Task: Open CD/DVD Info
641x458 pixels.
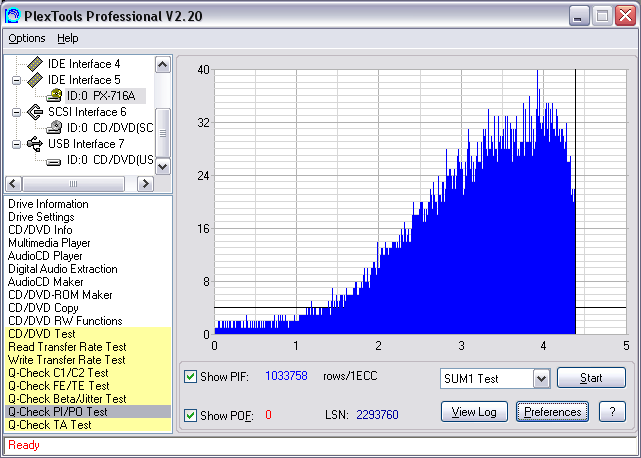Action: [x=40, y=230]
